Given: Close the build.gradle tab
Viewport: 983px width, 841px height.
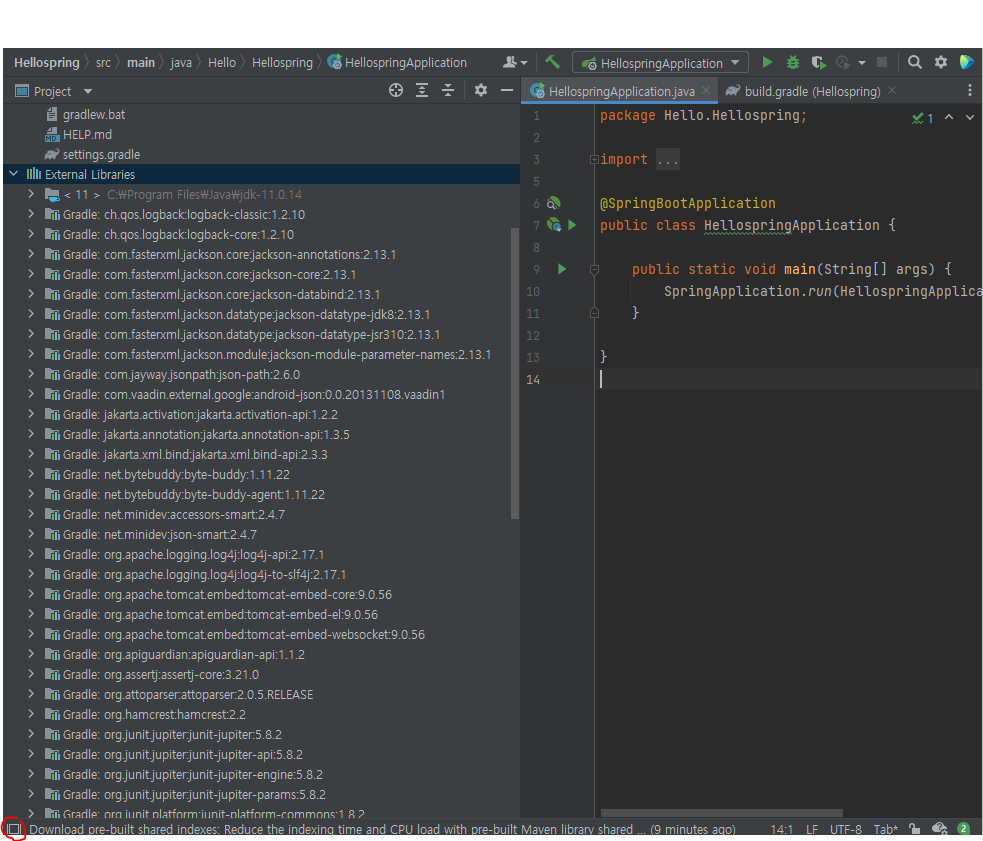Looking at the screenshot, I should tap(892, 90).
